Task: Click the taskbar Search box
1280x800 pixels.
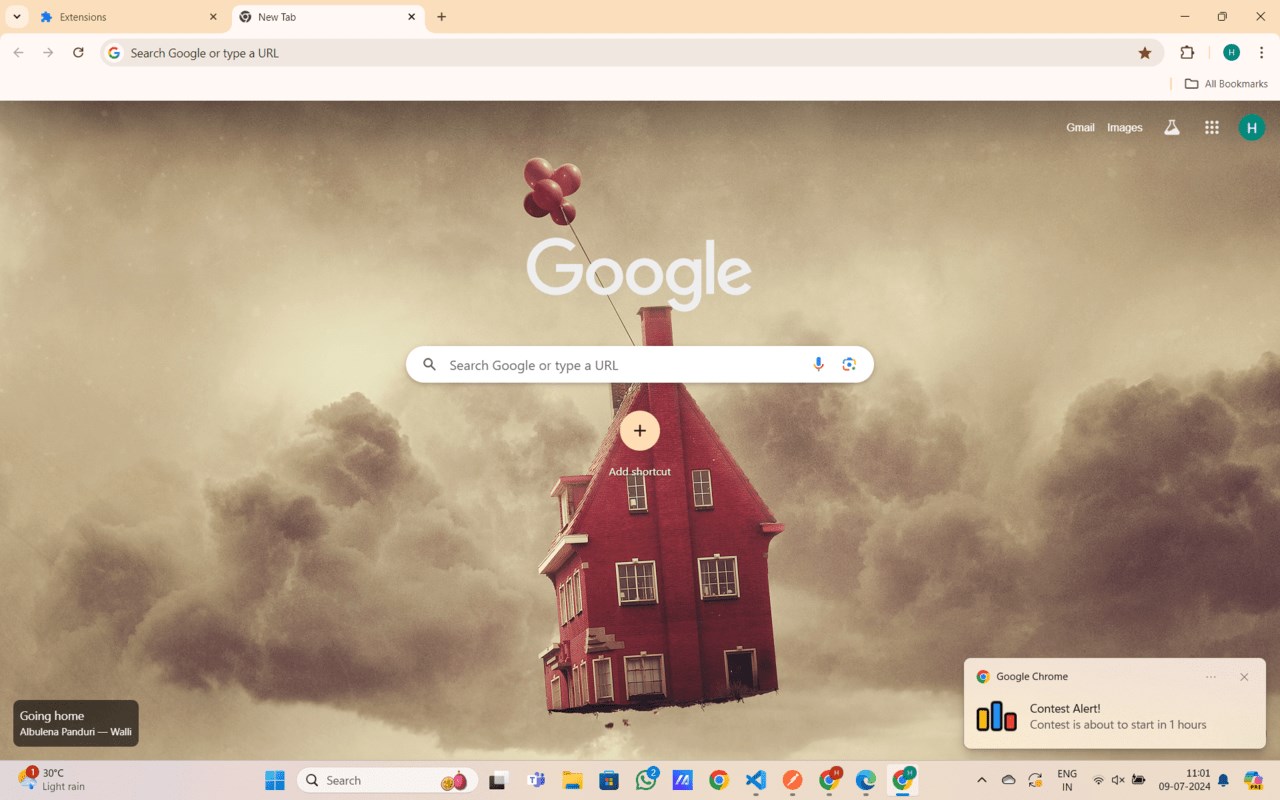Action: pos(387,780)
